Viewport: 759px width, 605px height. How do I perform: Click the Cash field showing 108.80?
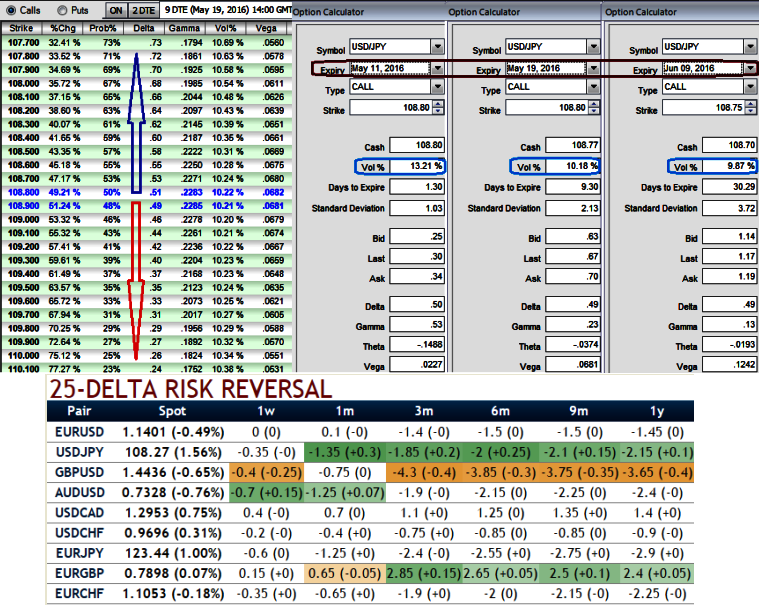pyautogui.click(x=417, y=145)
